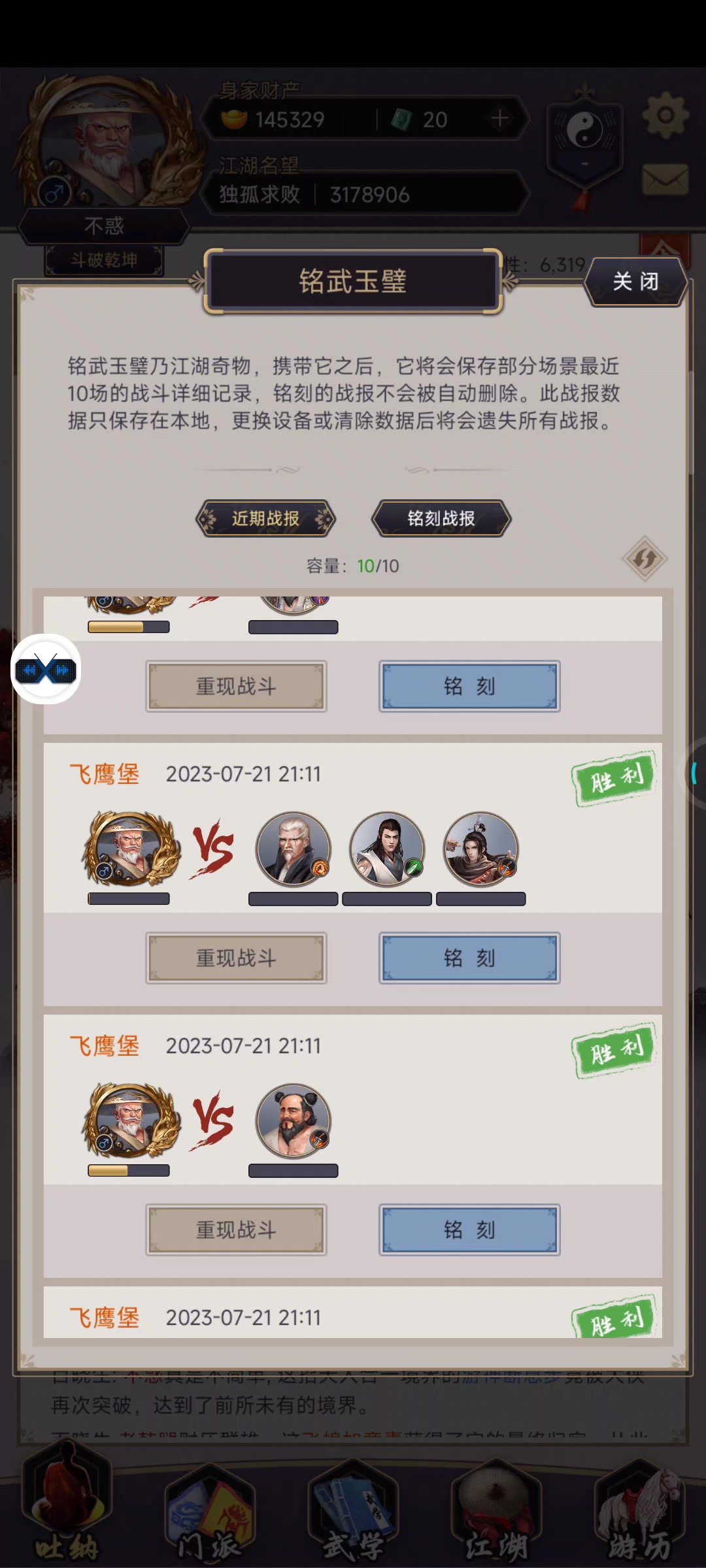
Task: Open the mail envelope icon
Action: click(x=665, y=180)
